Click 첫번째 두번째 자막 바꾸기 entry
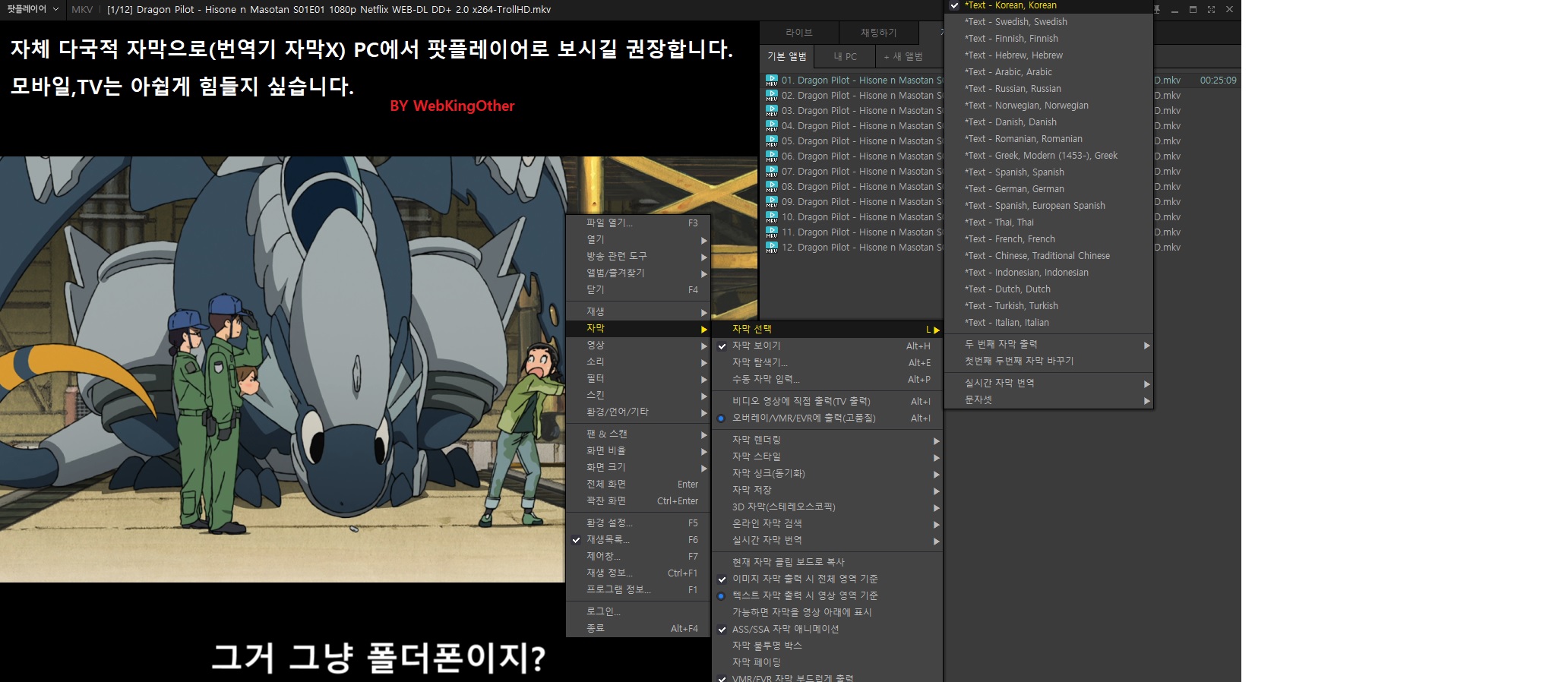 coord(1048,361)
